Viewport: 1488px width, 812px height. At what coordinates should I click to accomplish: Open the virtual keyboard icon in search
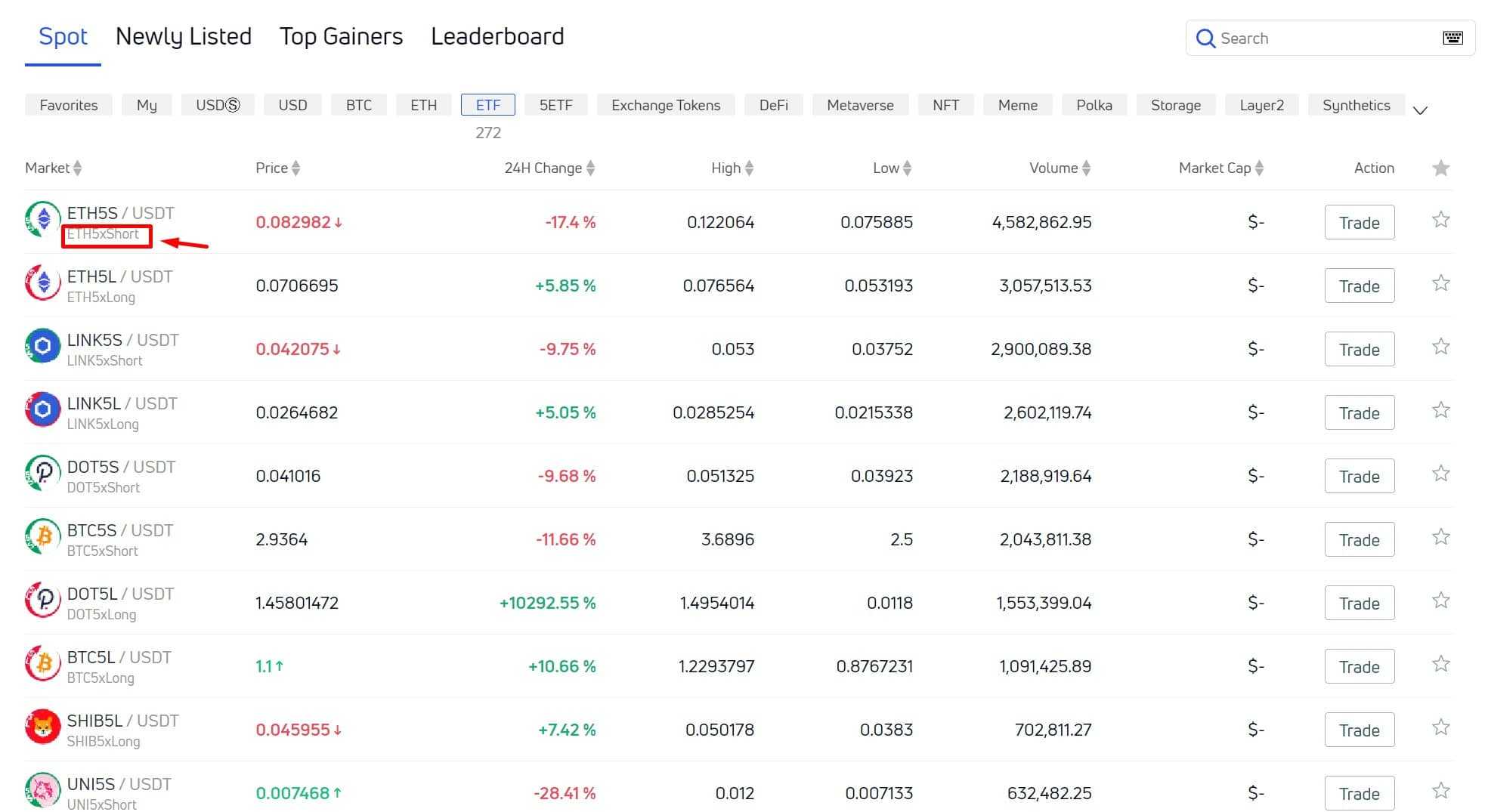(x=1452, y=39)
